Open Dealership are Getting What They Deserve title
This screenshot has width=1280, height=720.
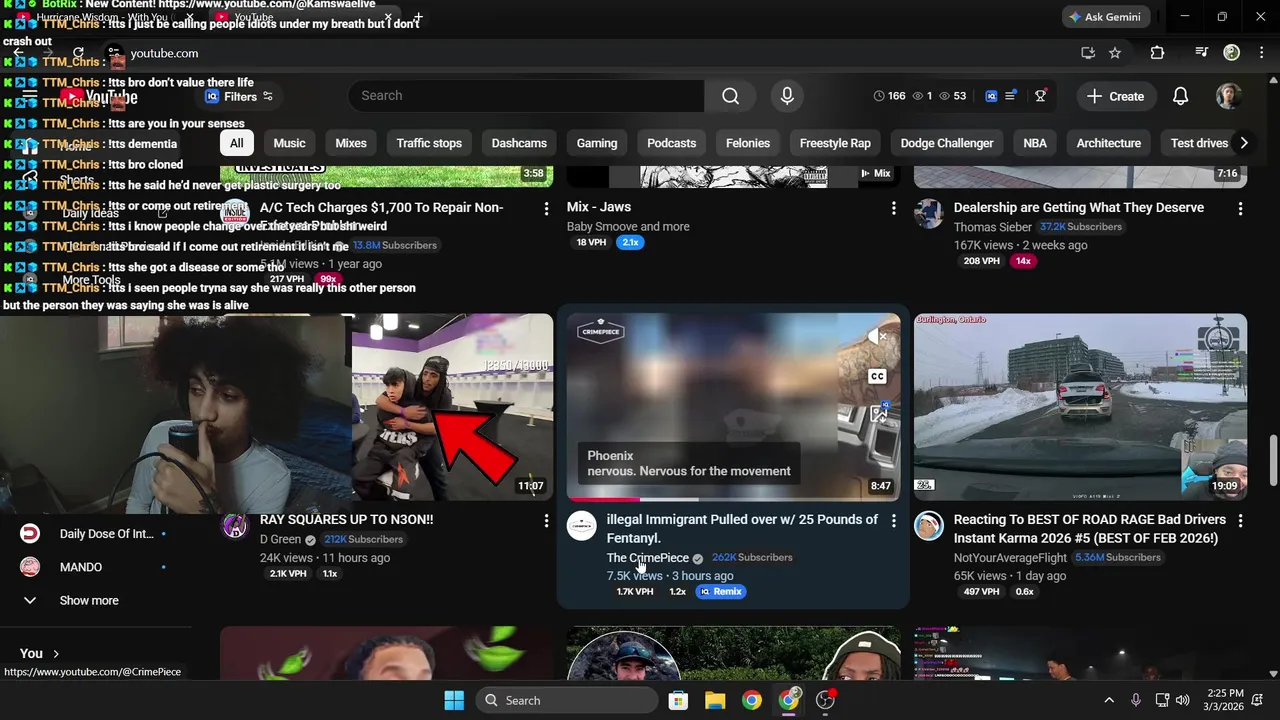point(1078,208)
